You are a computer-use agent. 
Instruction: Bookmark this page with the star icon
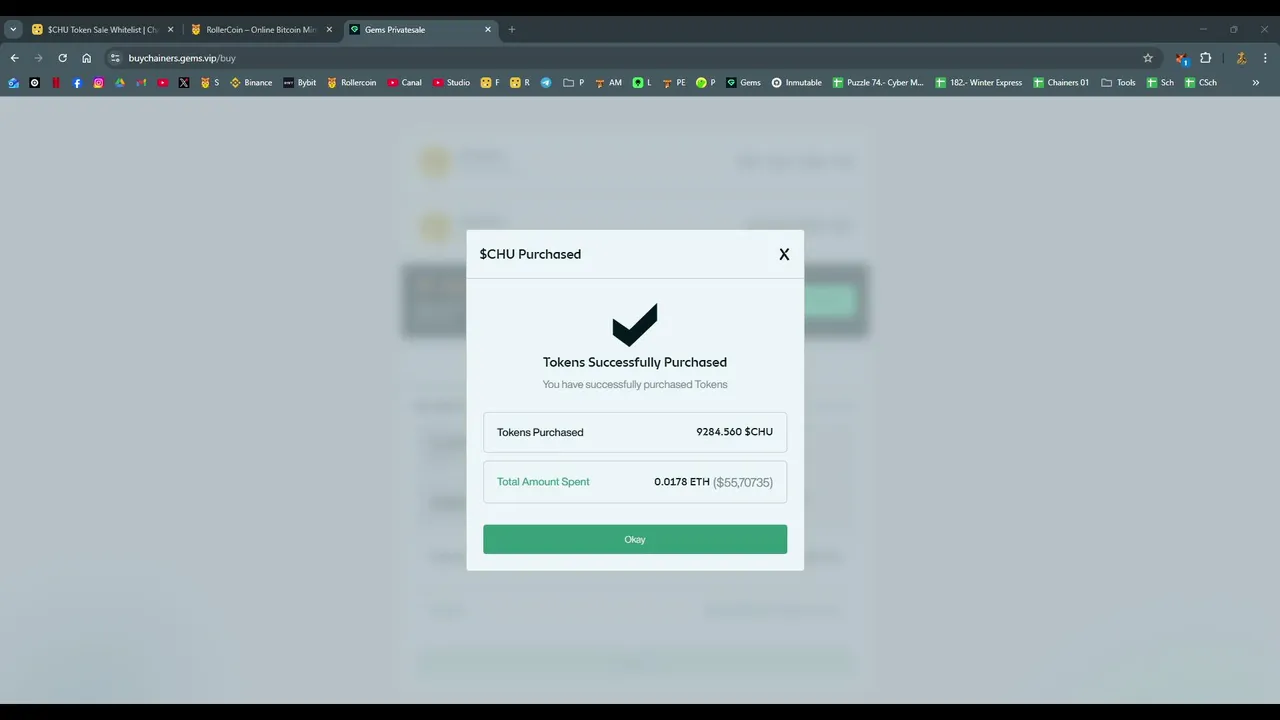click(1148, 58)
